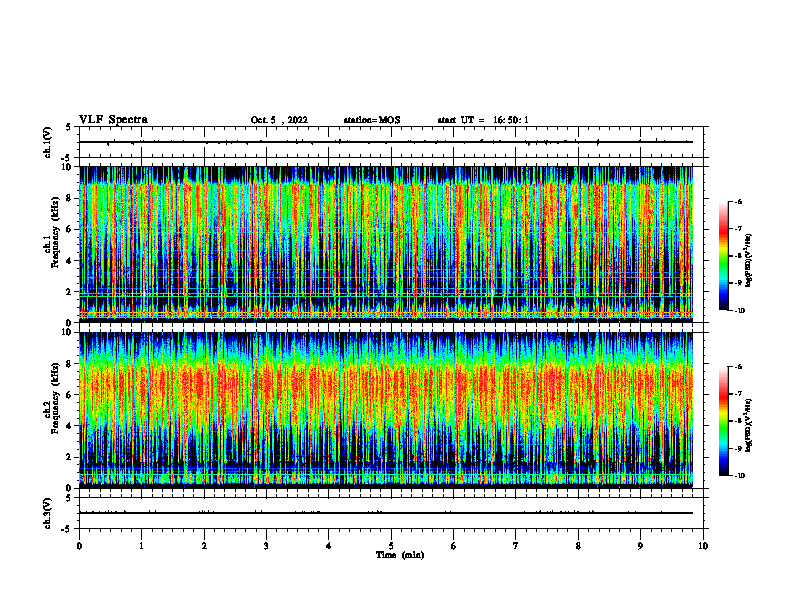Click the "10" tick on the time axis

(703, 546)
